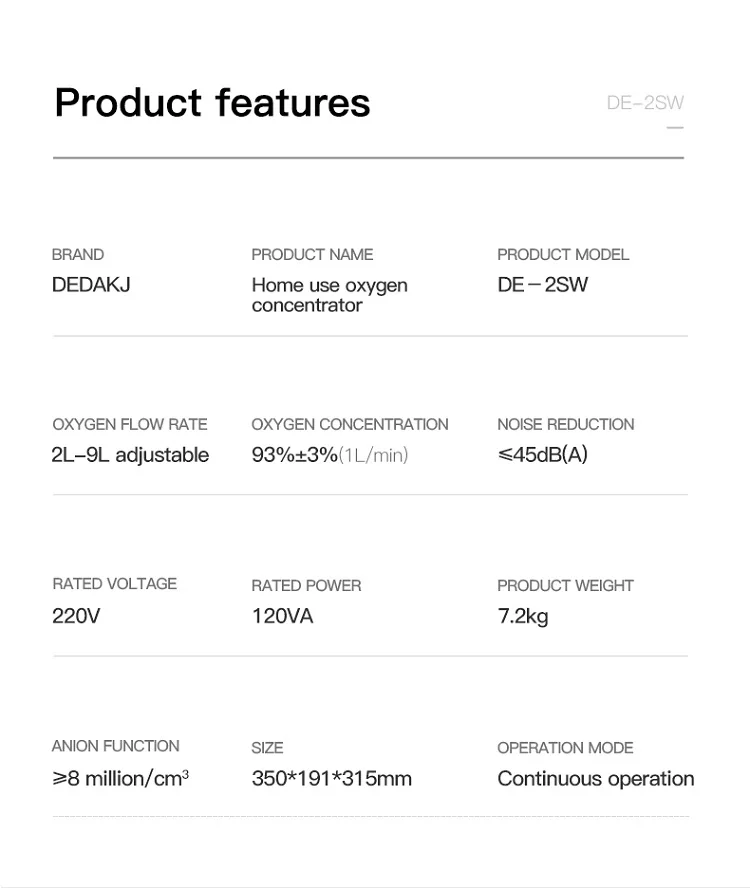
Task: Click the DE-2SW label in top corner
Action: tap(645, 103)
